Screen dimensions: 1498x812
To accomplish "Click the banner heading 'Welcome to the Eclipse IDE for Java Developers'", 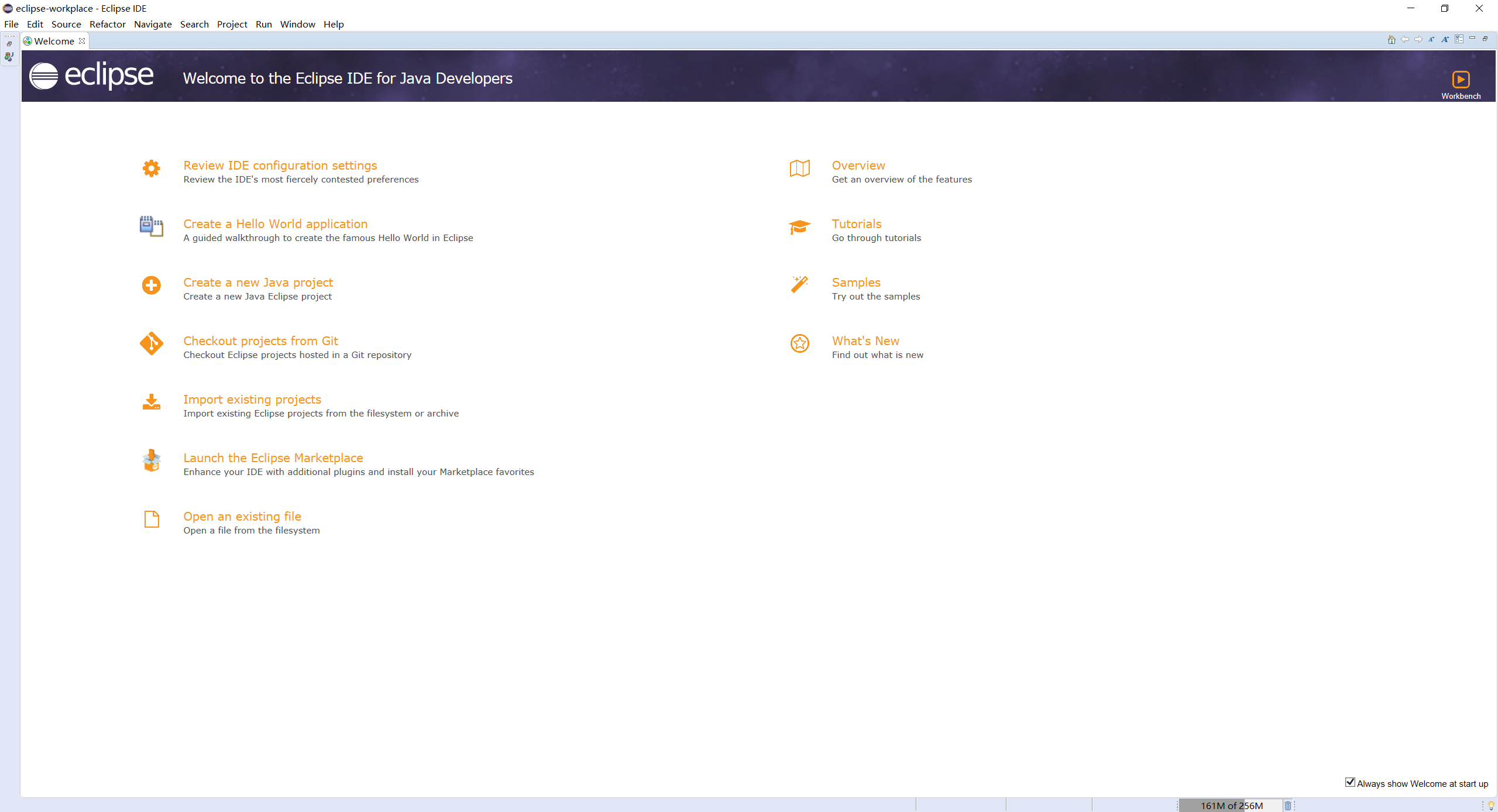I will (348, 78).
